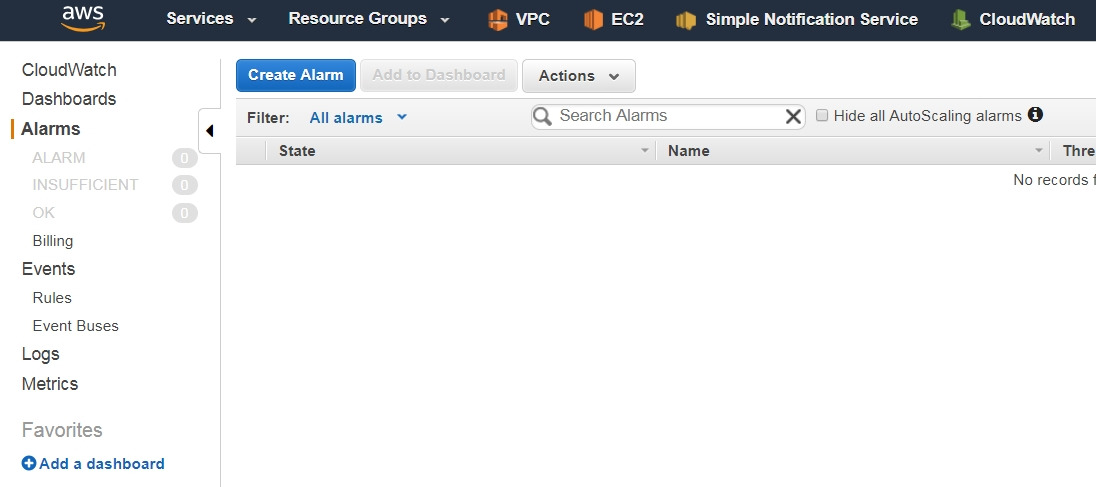Open Event Buses under Events
The height and width of the screenshot is (487, 1096).
pyautogui.click(x=75, y=326)
